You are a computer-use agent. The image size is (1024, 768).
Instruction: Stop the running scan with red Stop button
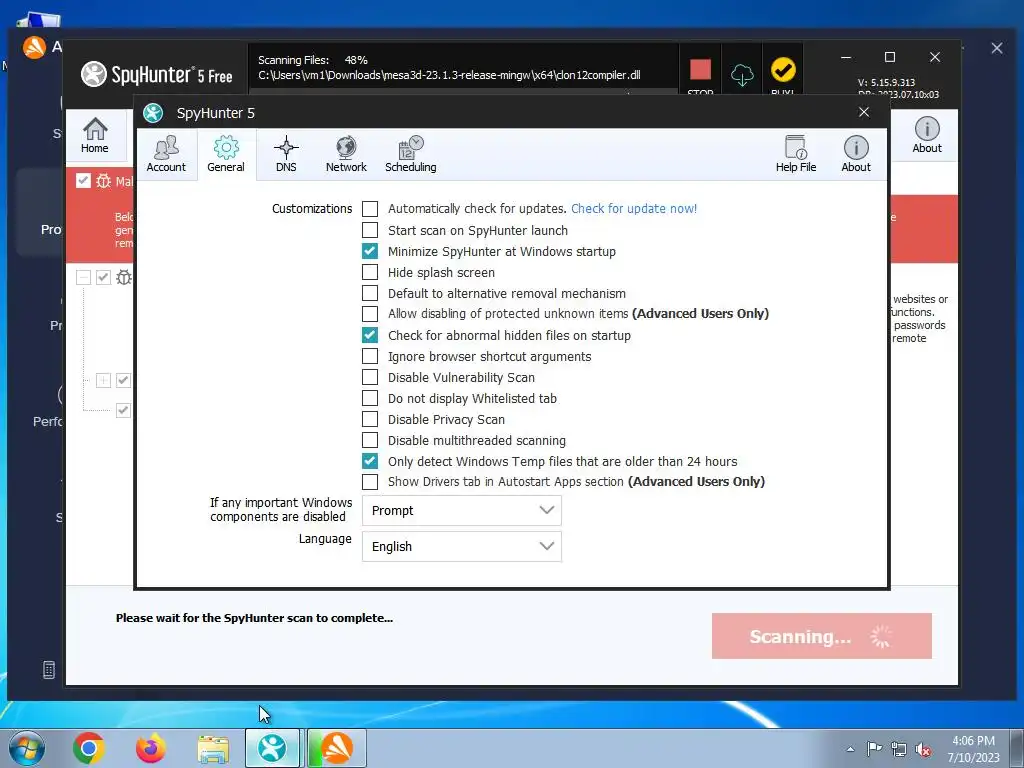700,70
